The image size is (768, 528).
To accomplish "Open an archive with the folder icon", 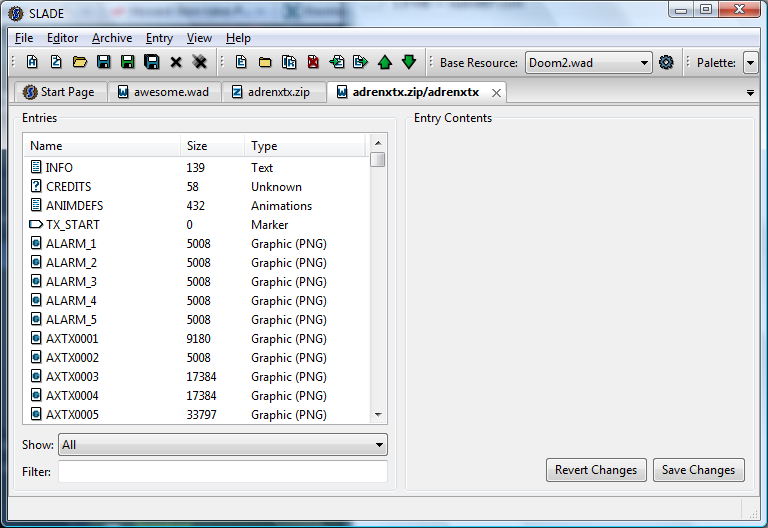I will click(80, 62).
